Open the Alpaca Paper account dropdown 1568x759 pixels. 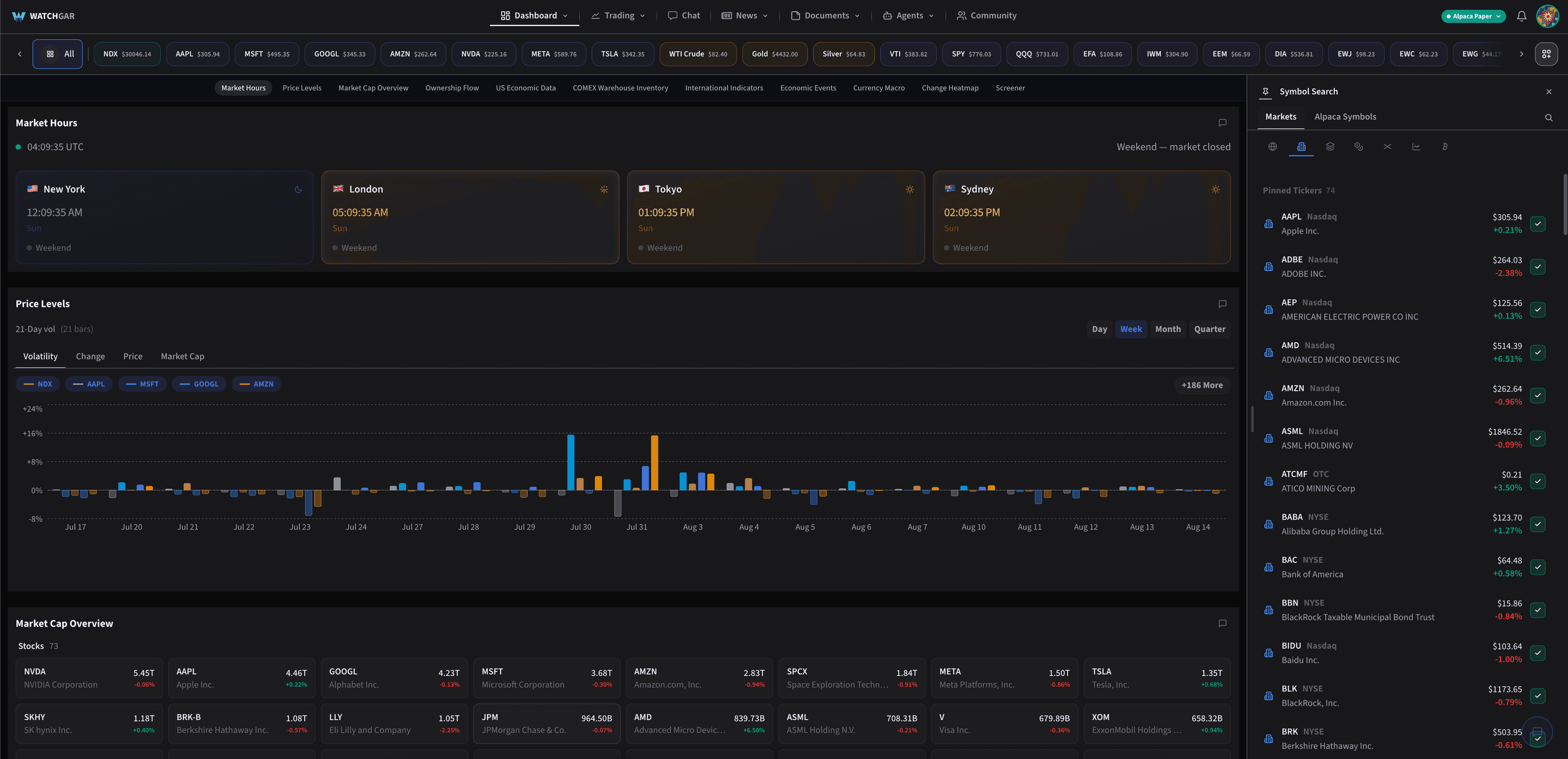[1473, 17]
